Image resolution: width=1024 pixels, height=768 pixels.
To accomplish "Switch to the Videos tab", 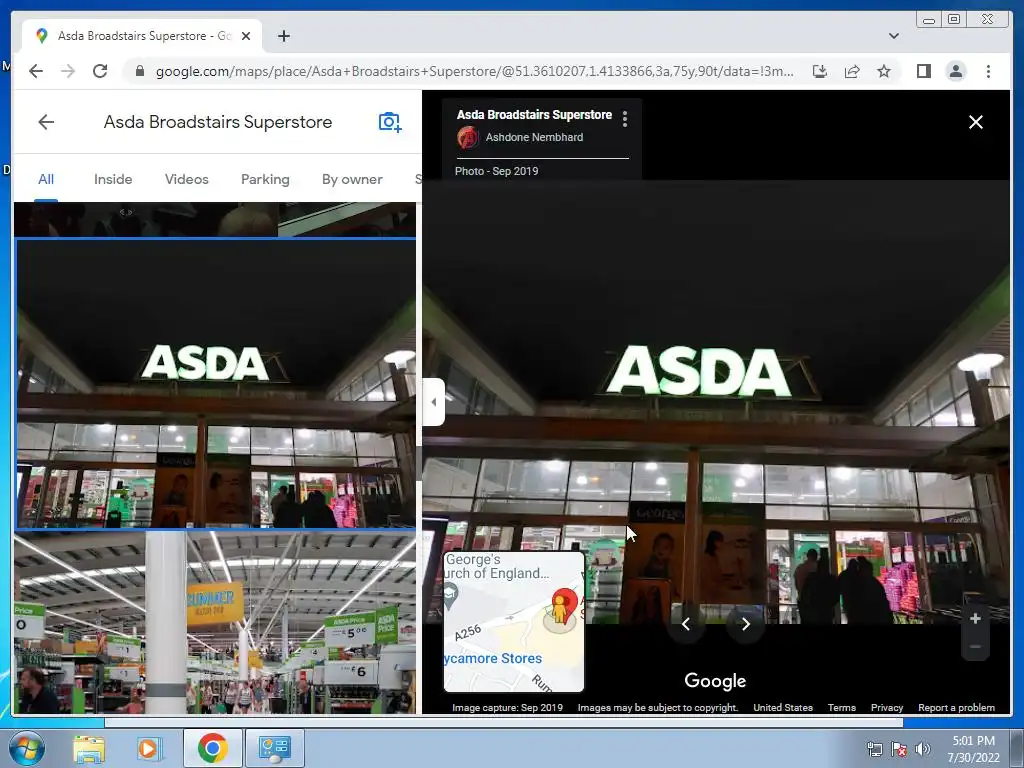I will 187,179.
